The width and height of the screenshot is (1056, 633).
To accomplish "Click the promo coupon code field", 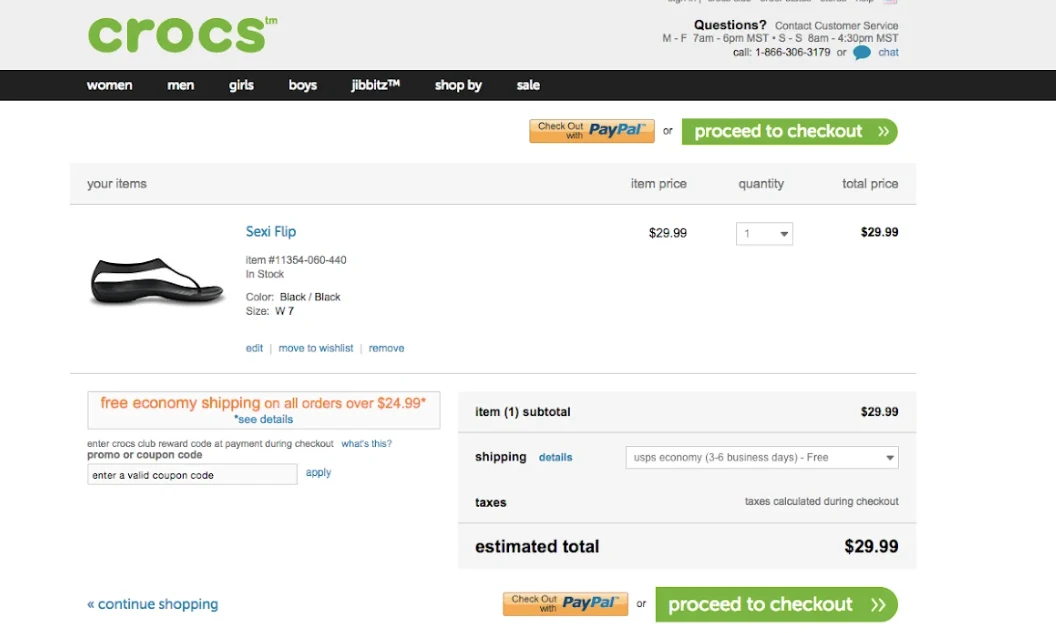I will pyautogui.click(x=192, y=475).
